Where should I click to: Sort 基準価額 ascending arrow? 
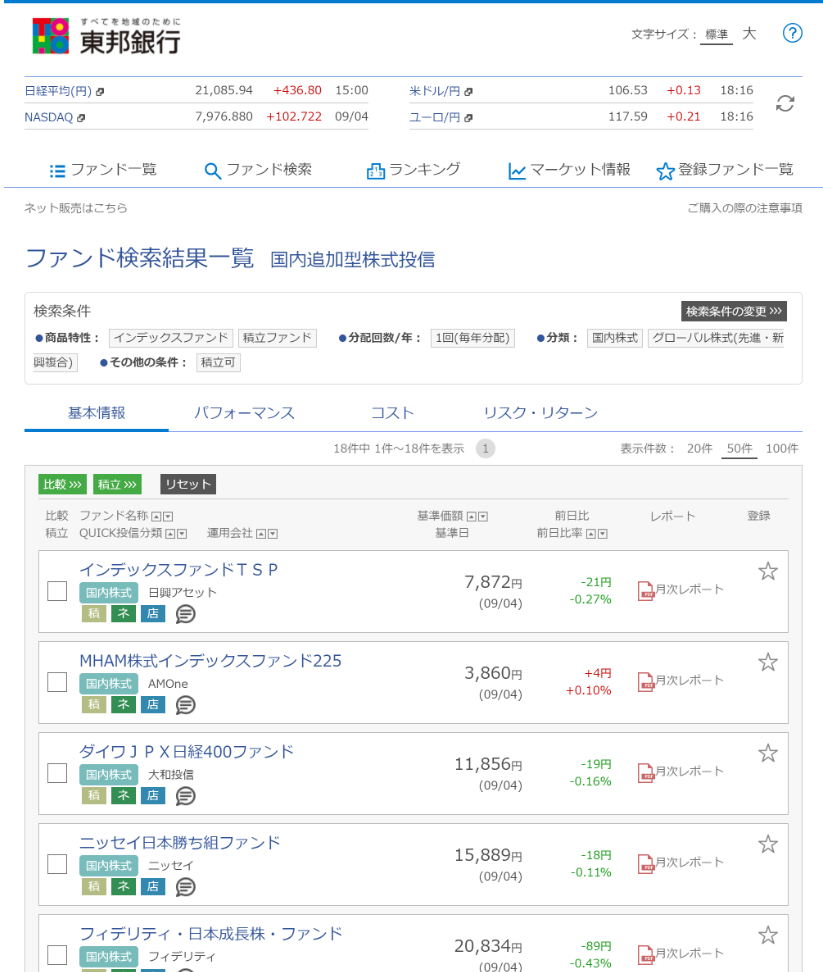472,516
